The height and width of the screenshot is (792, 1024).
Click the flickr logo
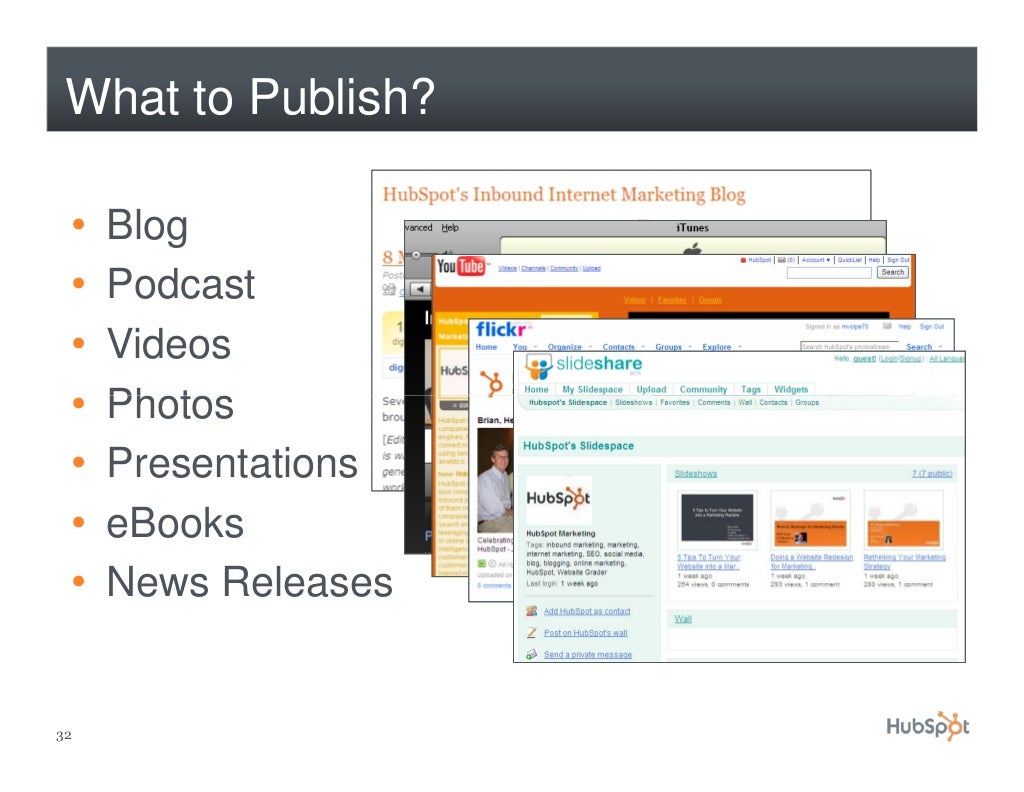(501, 330)
